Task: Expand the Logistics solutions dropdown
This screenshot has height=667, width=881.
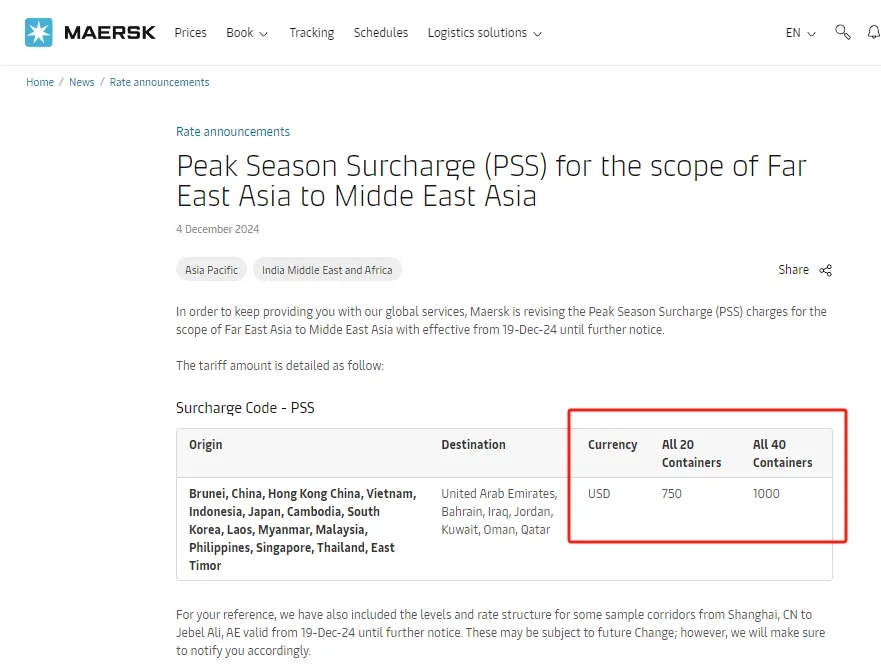Action: [484, 33]
